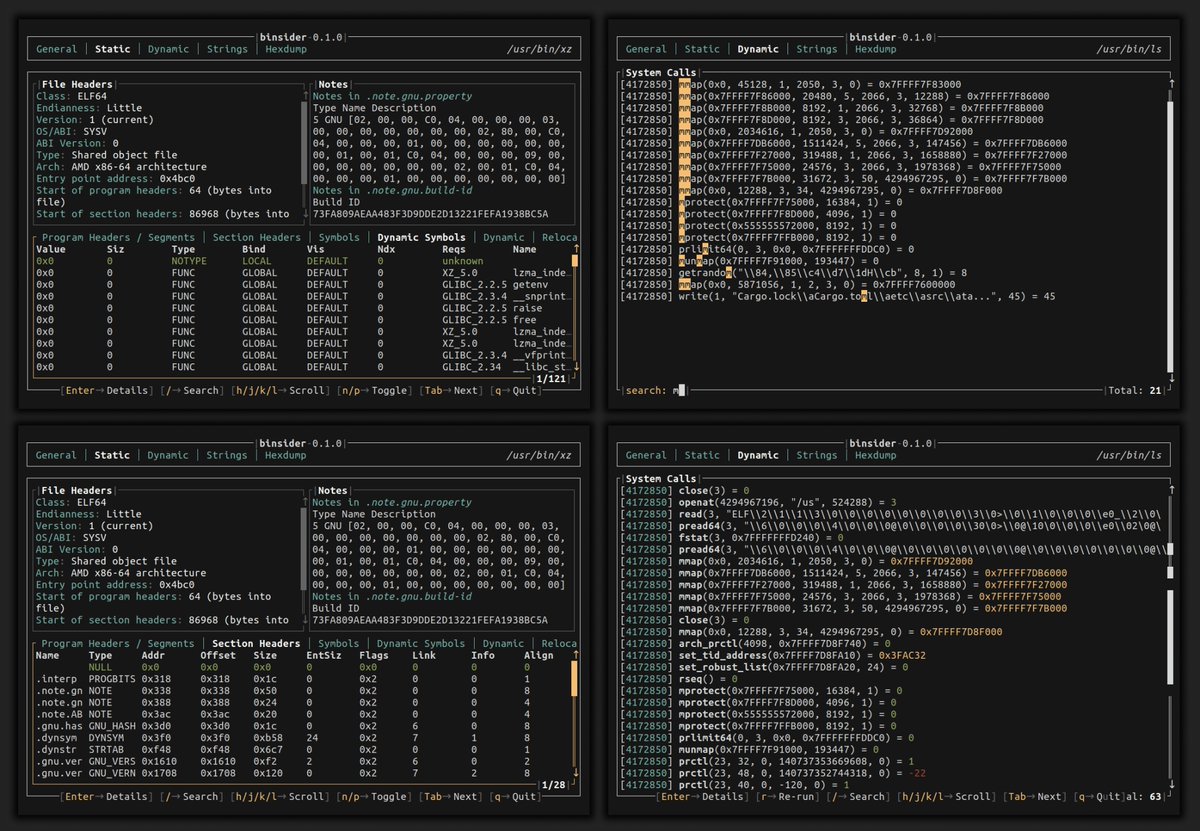Select the write Cargo.lock system call line
Viewport: 1200px width, 831px height.
click(x=838, y=296)
